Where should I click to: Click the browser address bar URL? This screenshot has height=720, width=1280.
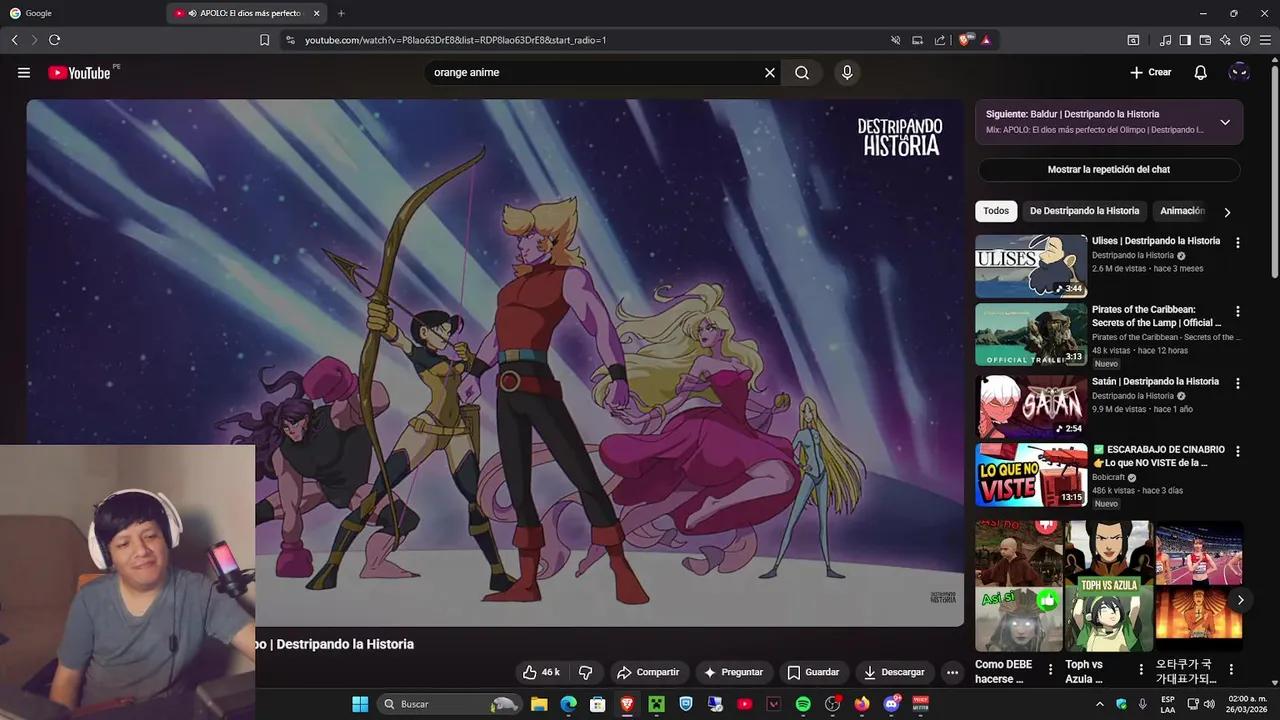(x=455, y=40)
